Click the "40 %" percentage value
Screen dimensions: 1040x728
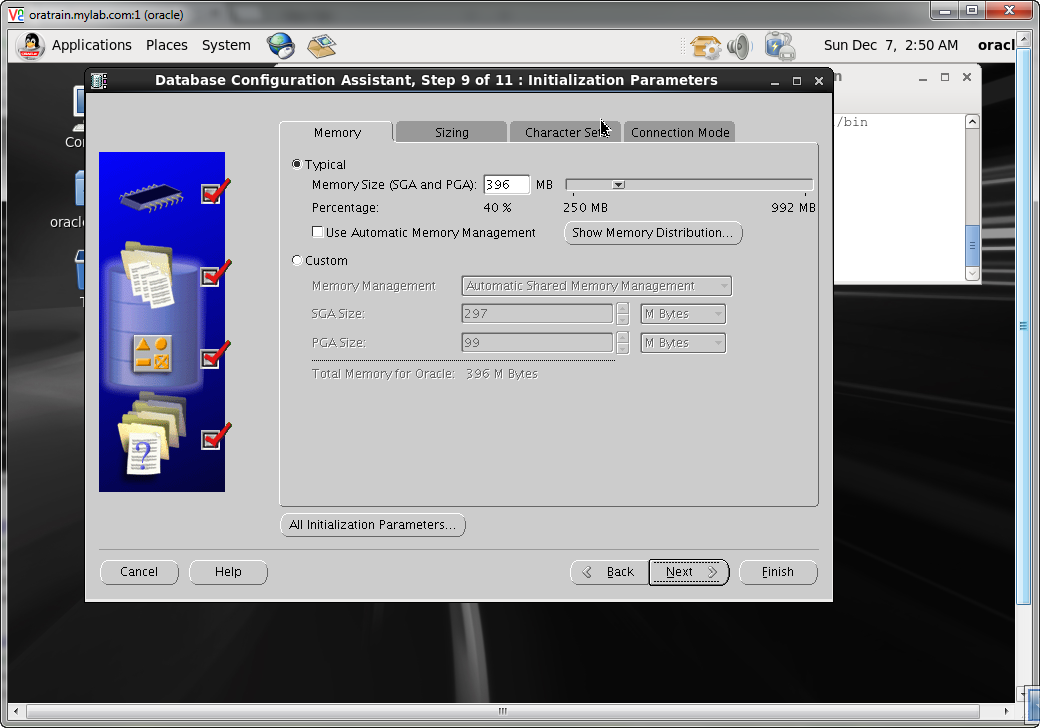497,208
